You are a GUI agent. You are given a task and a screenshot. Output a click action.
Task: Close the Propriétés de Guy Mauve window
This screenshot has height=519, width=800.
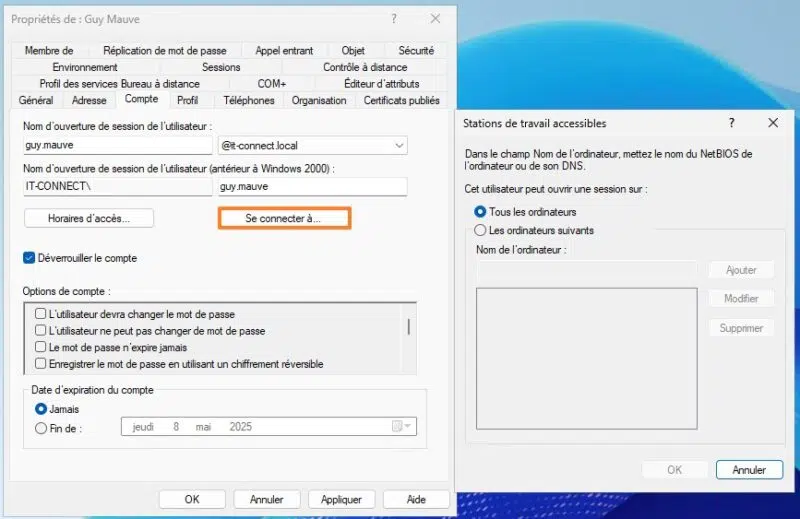pos(435,19)
